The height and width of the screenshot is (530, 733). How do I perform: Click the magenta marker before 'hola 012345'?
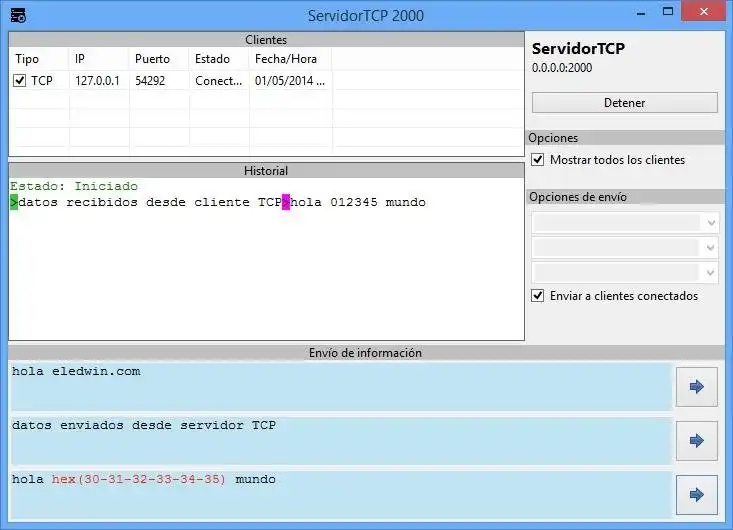pos(286,202)
